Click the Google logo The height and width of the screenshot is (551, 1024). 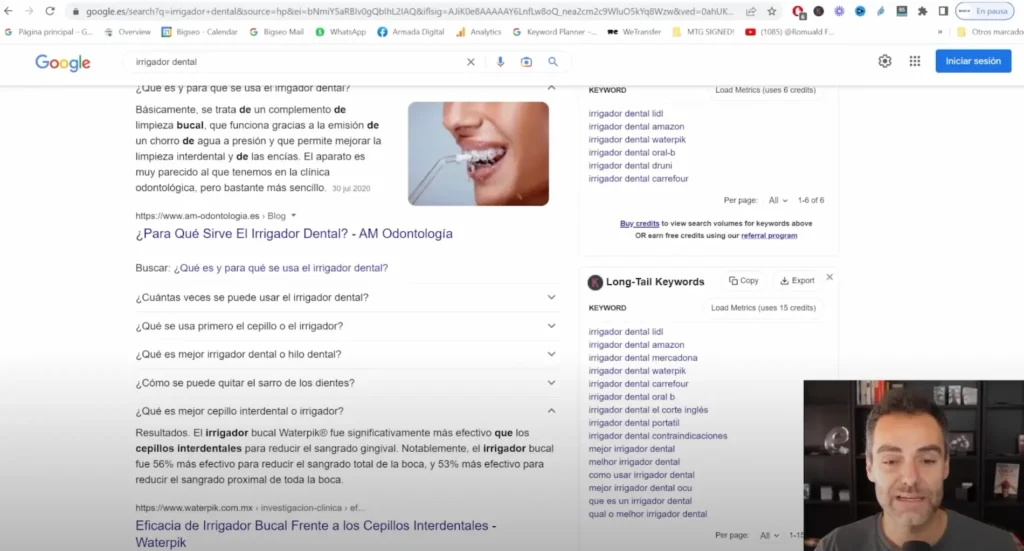(x=63, y=63)
